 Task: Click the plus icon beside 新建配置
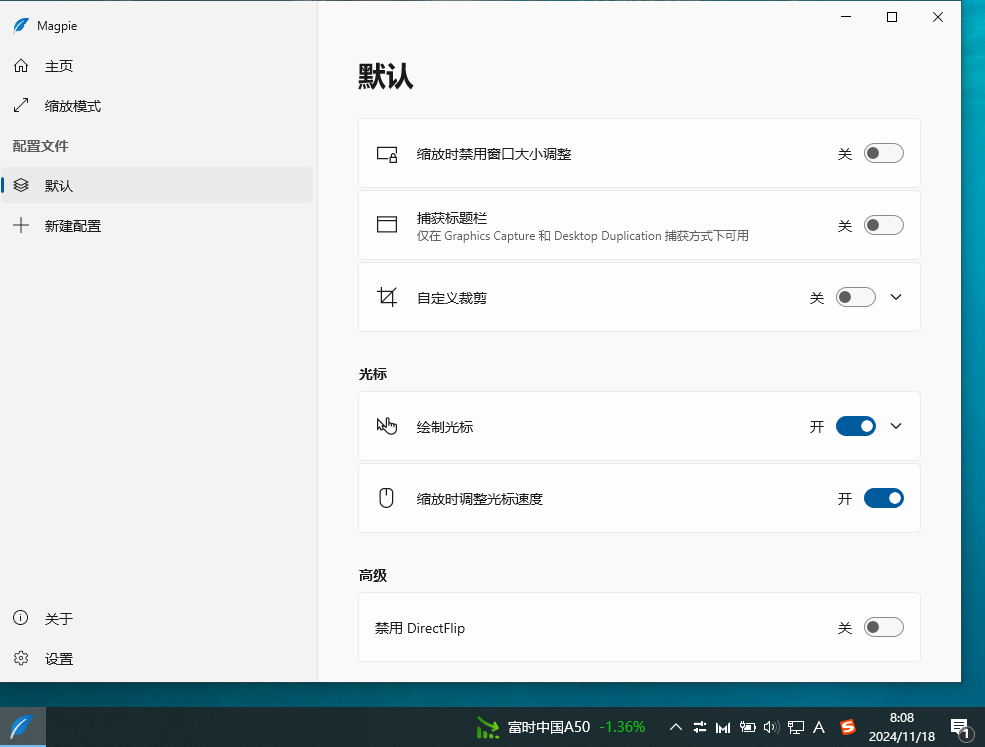point(21,225)
